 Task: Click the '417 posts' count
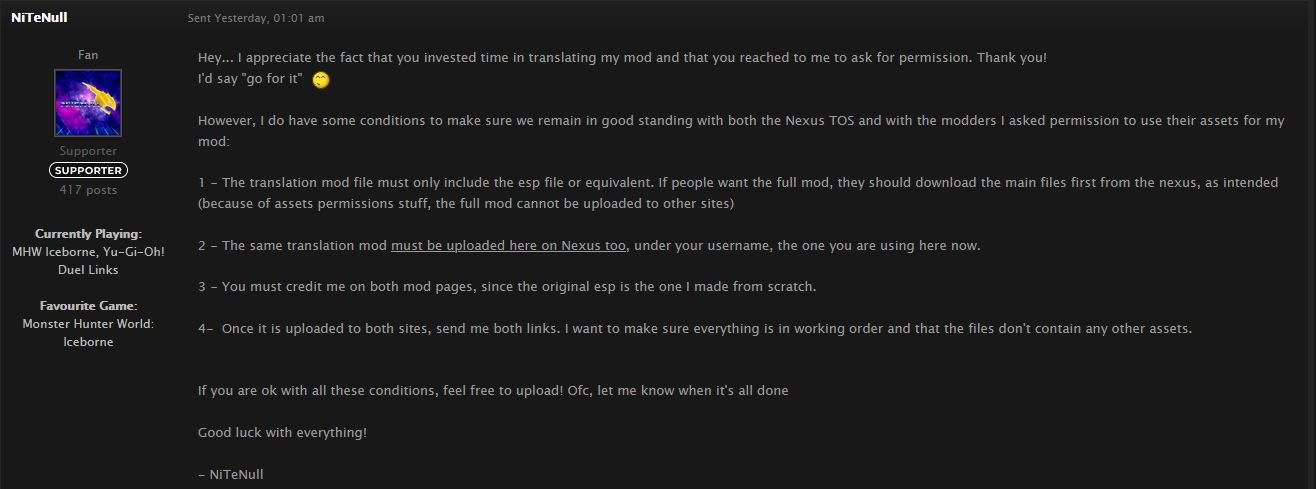tap(88, 190)
